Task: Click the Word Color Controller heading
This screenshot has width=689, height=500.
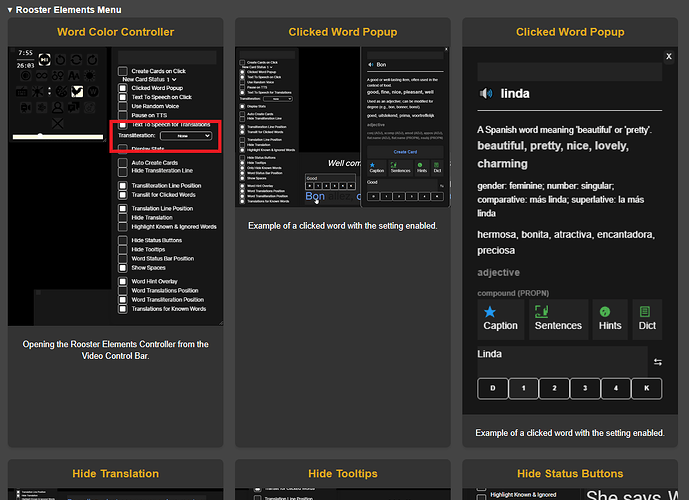Action: click(x=115, y=32)
